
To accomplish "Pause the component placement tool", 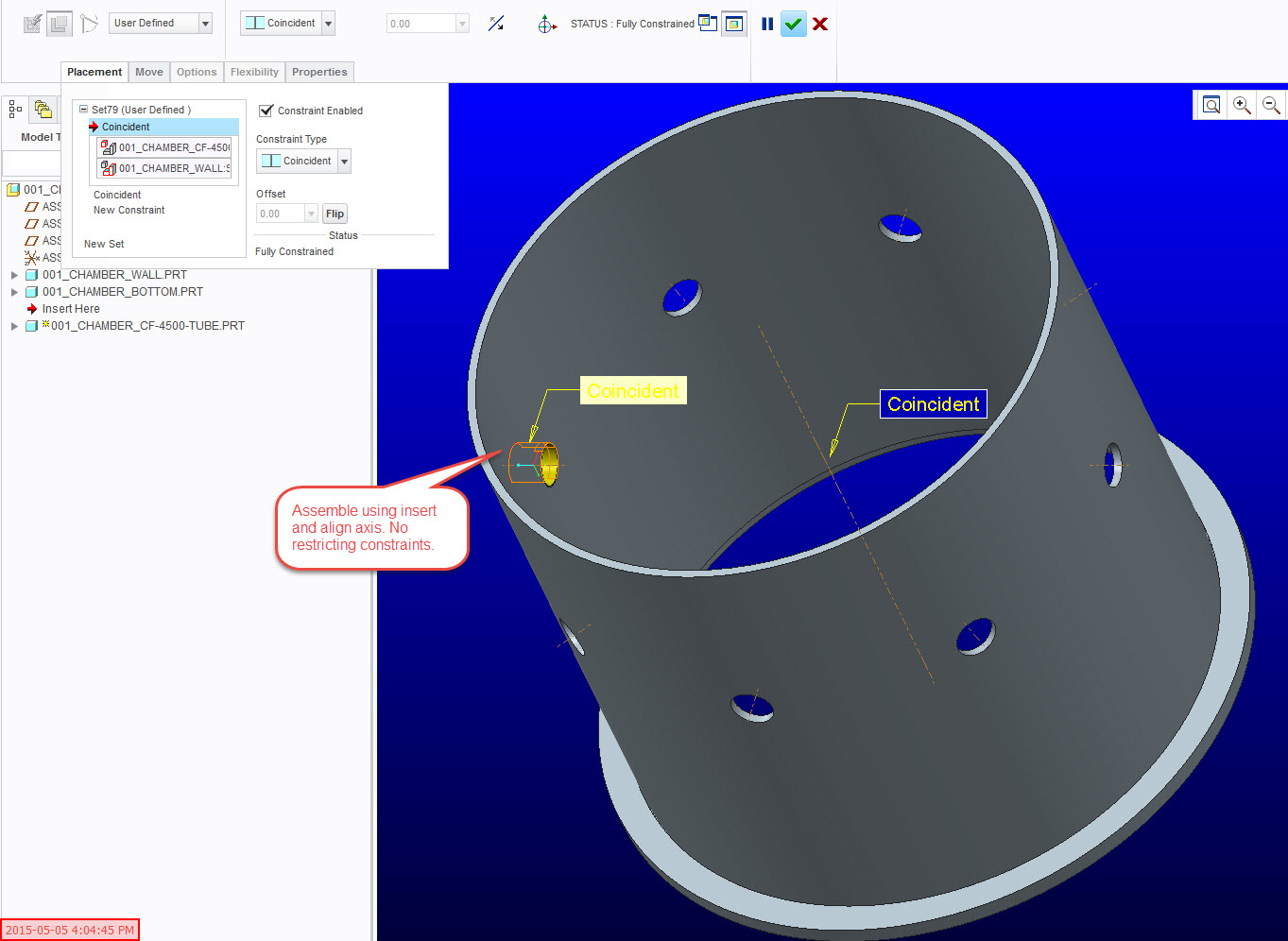I will tap(767, 24).
